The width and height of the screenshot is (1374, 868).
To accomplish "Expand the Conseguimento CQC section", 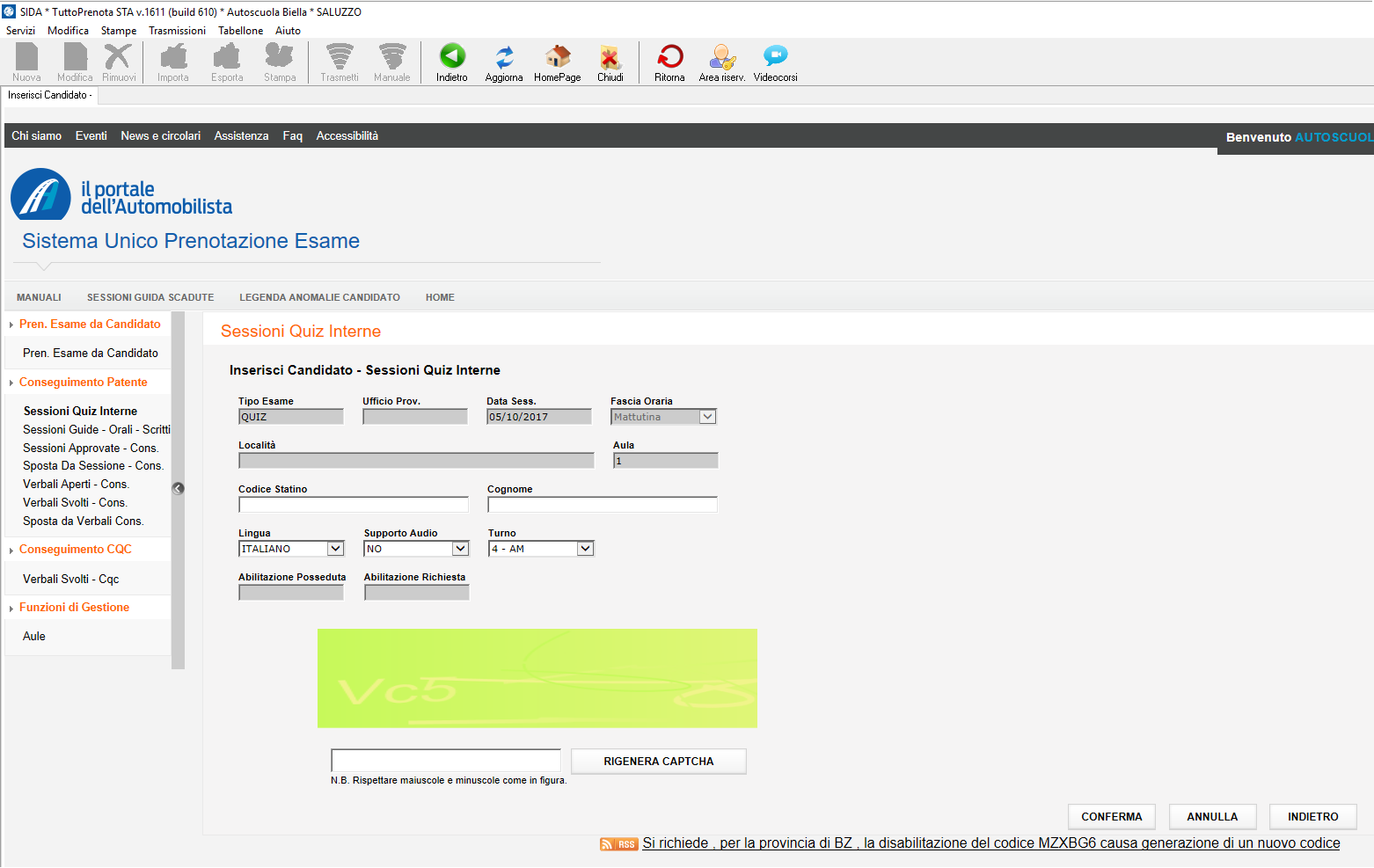I will (75, 550).
